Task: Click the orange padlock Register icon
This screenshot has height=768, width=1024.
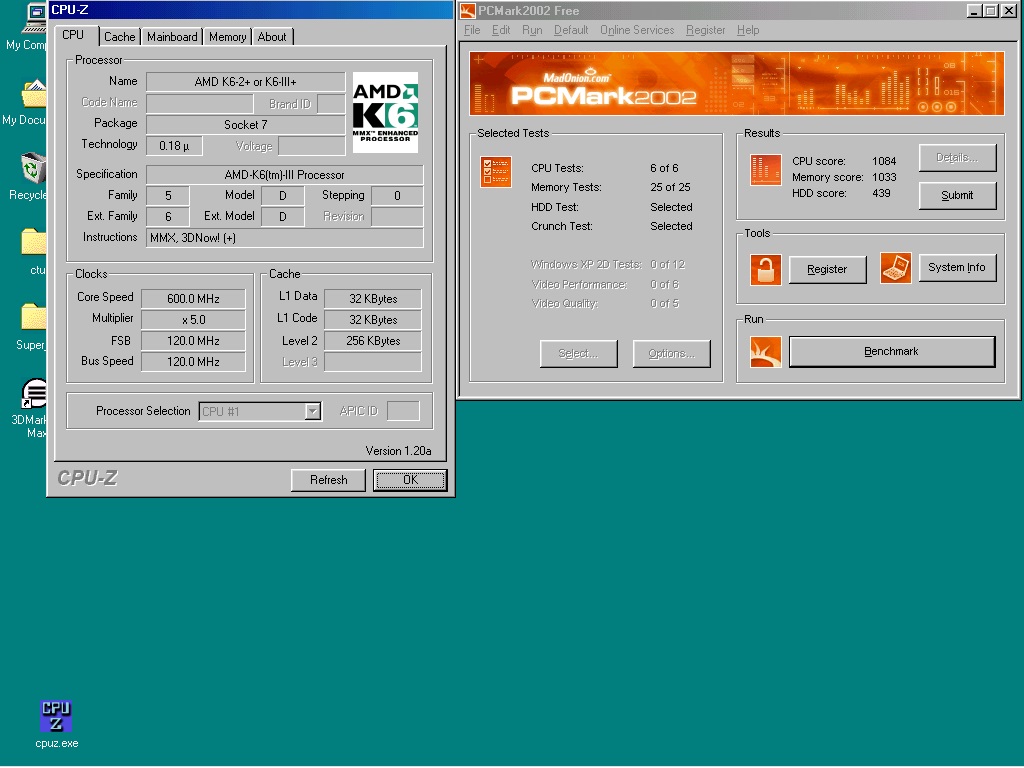Action: 766,269
